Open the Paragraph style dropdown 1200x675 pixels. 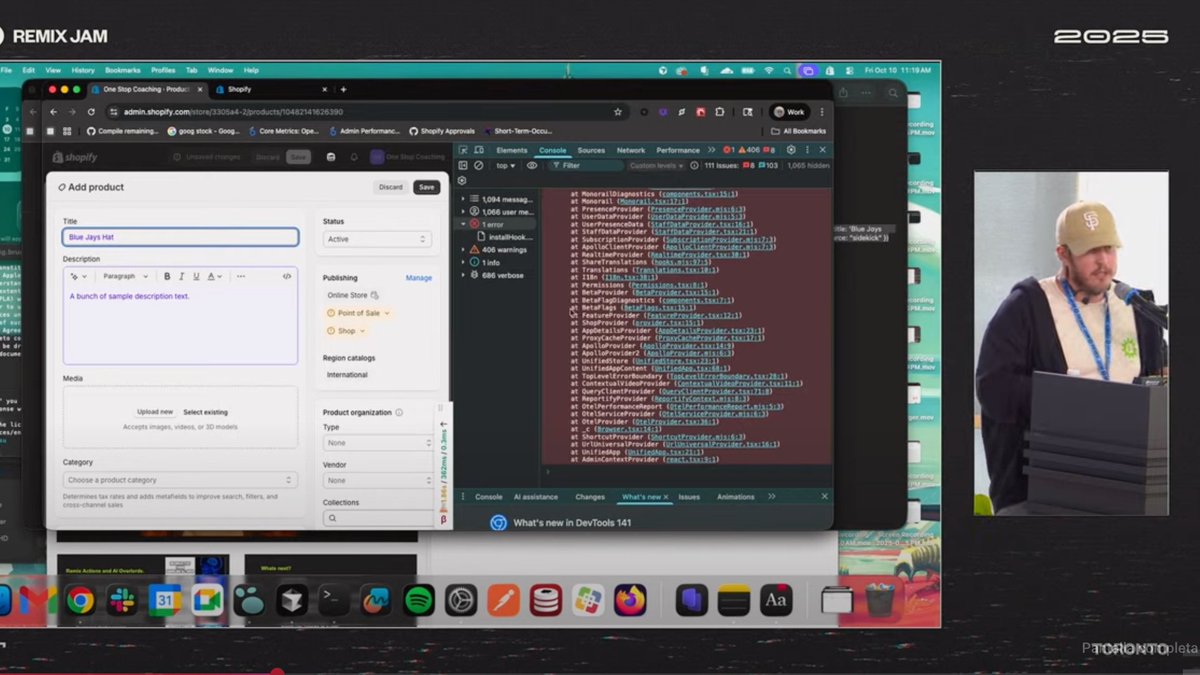(126, 276)
